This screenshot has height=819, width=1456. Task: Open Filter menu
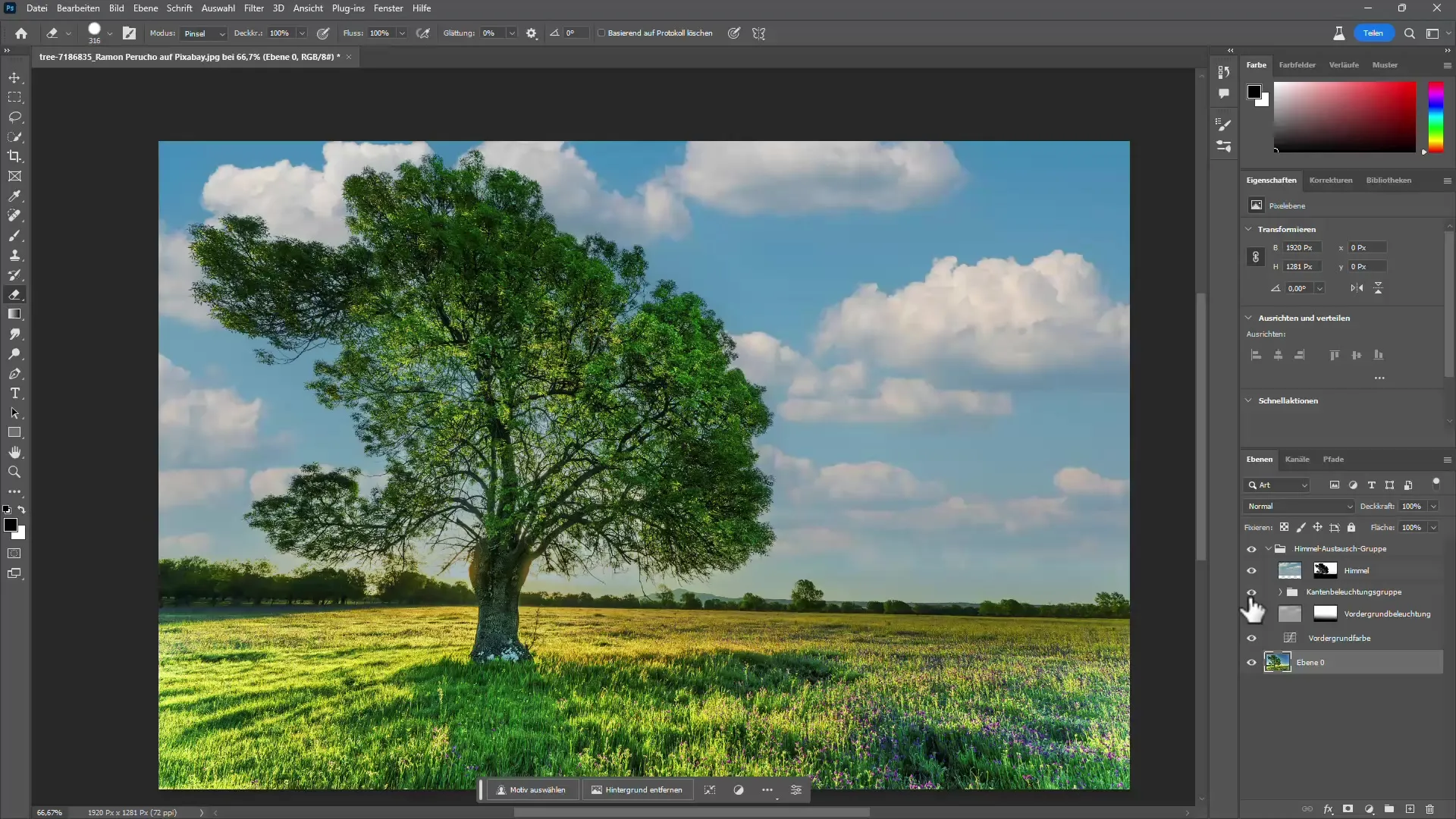254,8
